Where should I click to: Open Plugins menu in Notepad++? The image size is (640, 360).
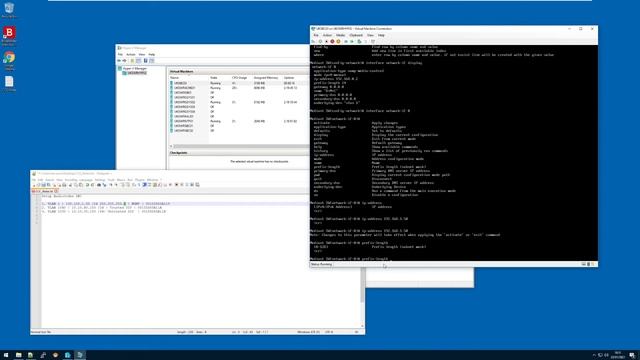point(140,180)
